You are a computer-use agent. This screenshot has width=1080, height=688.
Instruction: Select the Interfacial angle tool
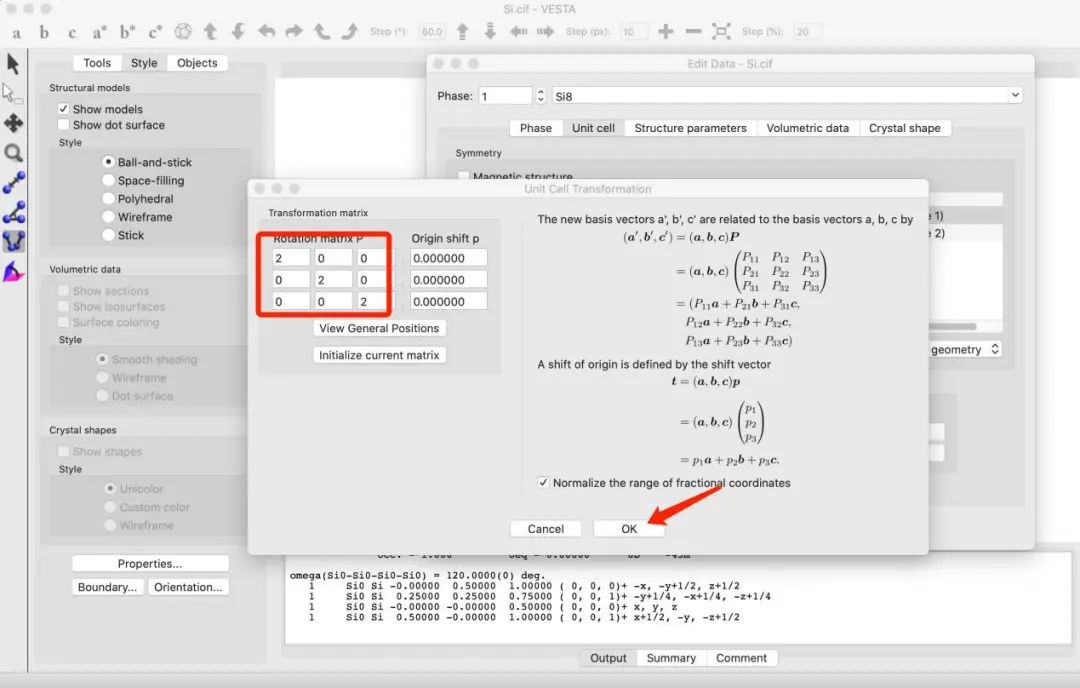pos(14,272)
